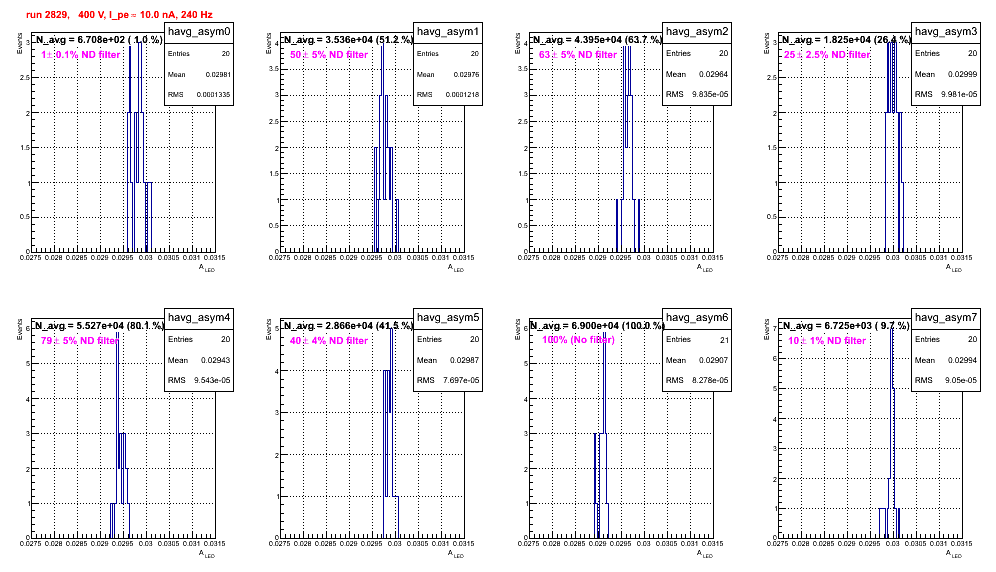Image resolution: width=996 pixels, height=572 pixels.
Task: Select the havg_asym4 stats box title
Action: coord(199,318)
